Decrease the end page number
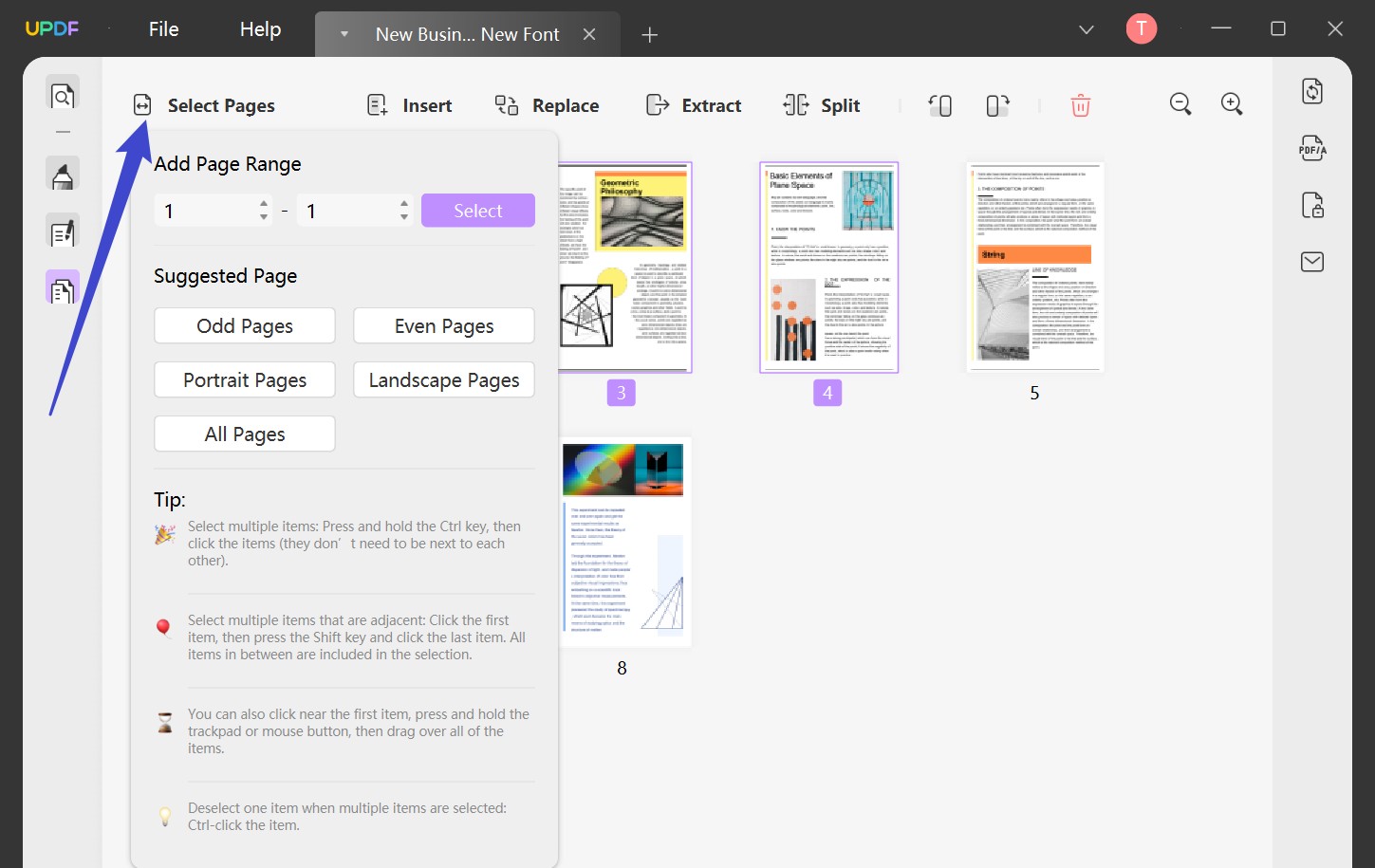1375x868 pixels. point(404,218)
